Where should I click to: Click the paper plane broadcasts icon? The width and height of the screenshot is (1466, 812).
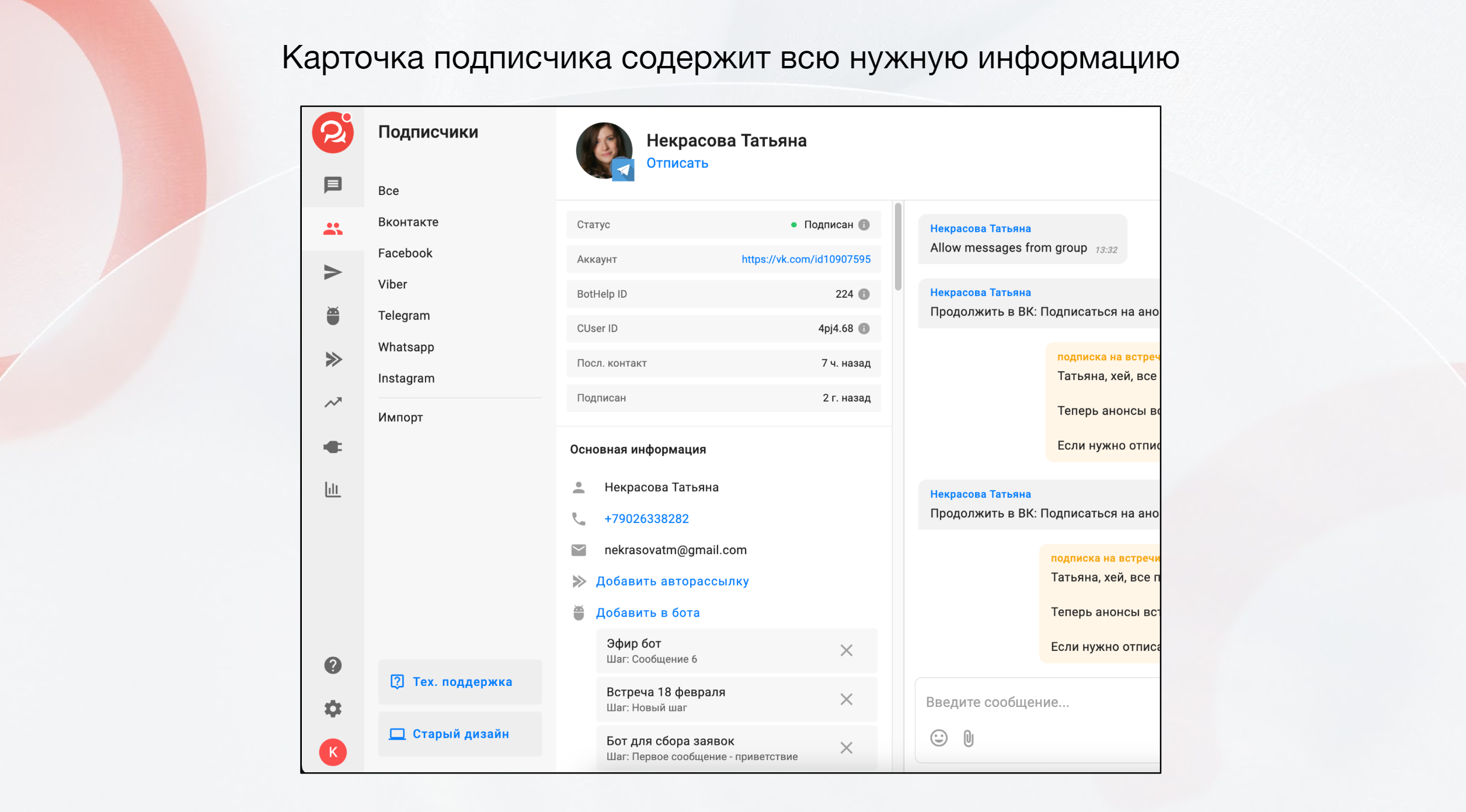333,272
